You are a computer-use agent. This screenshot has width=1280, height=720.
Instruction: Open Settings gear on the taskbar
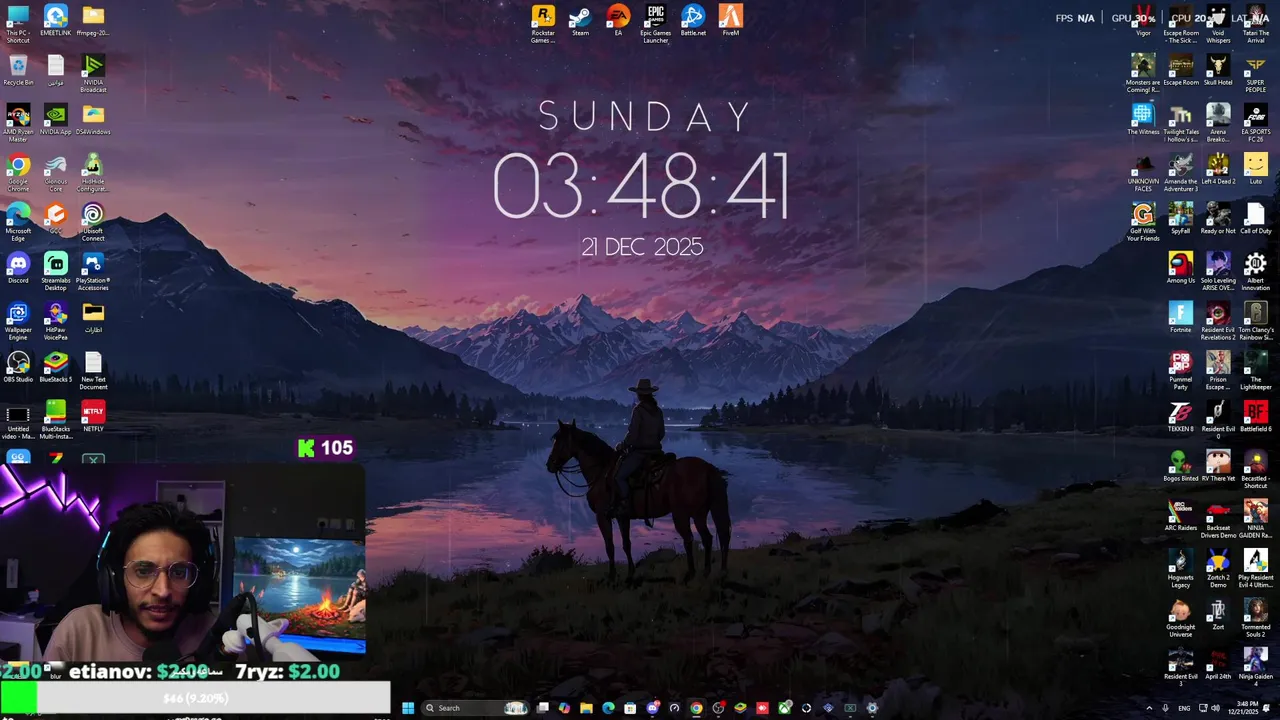[872, 708]
